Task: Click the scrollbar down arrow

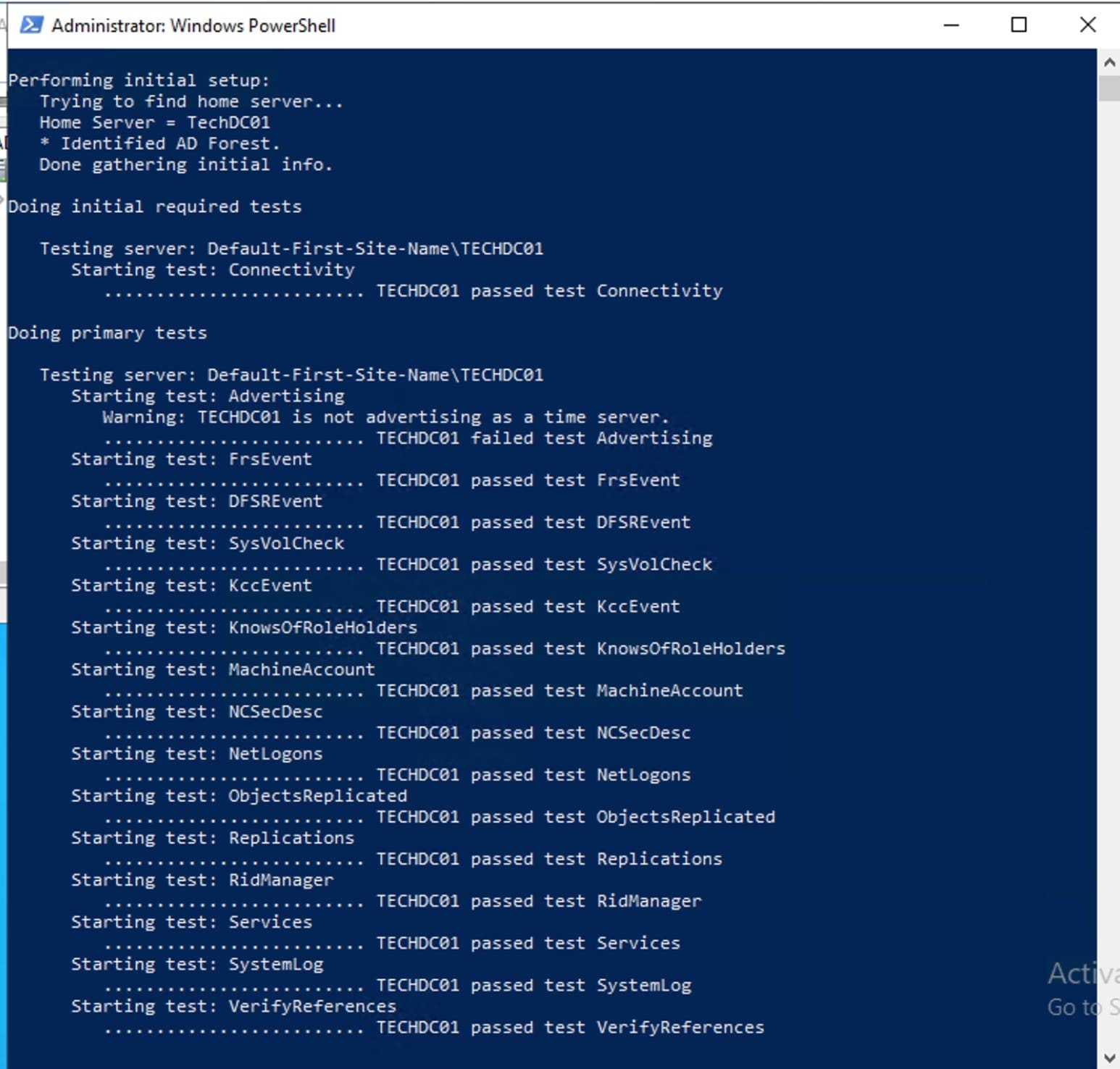Action: (x=1108, y=1058)
